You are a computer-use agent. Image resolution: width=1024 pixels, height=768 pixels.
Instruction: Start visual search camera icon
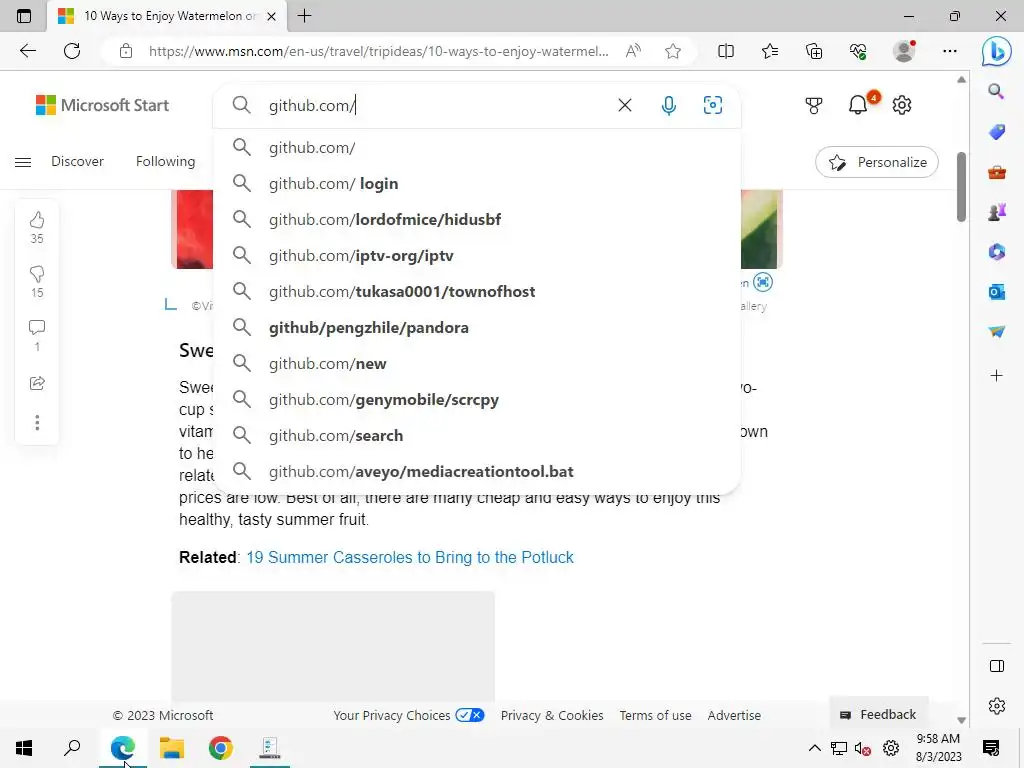712,105
